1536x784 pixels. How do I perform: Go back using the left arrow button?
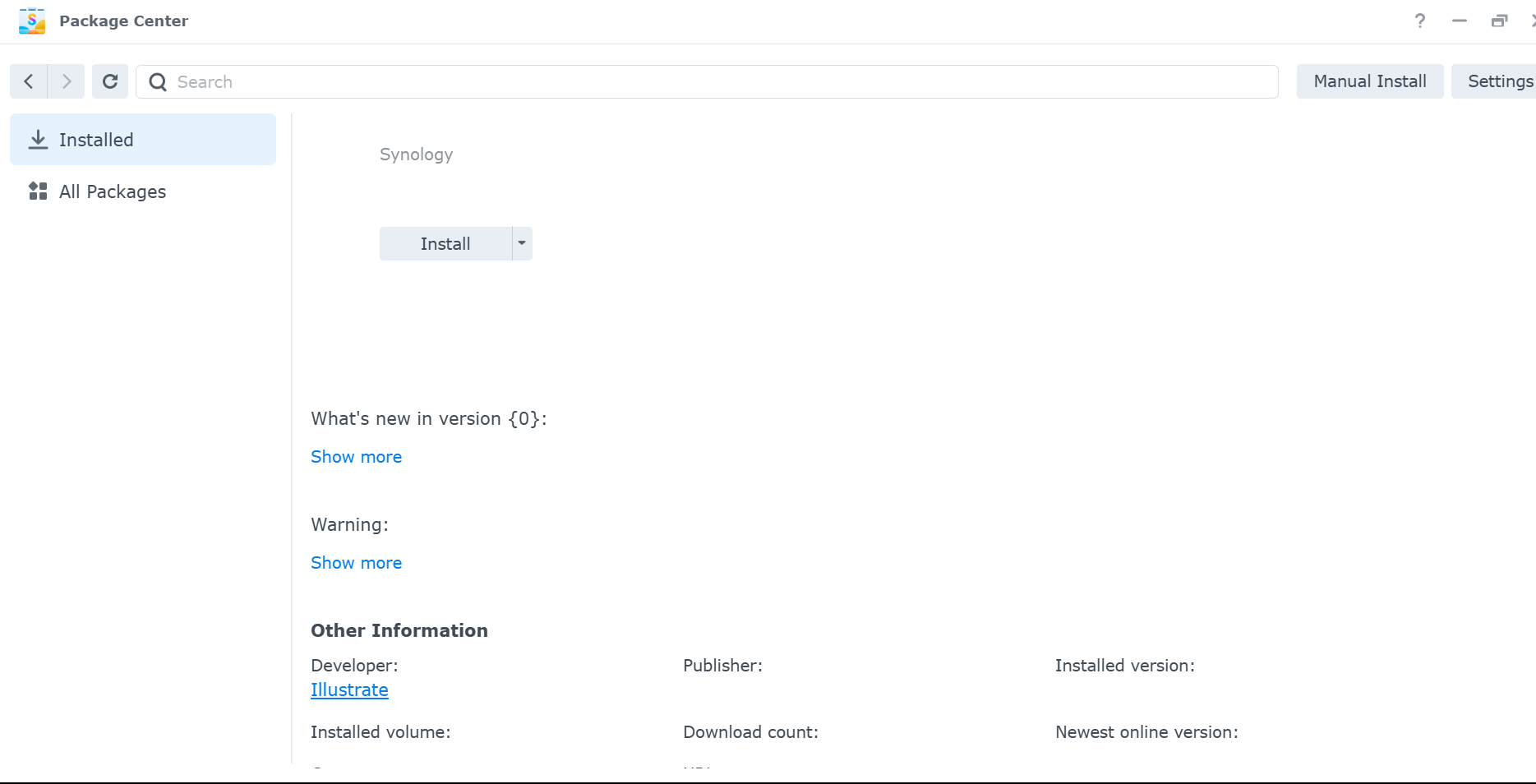(29, 81)
